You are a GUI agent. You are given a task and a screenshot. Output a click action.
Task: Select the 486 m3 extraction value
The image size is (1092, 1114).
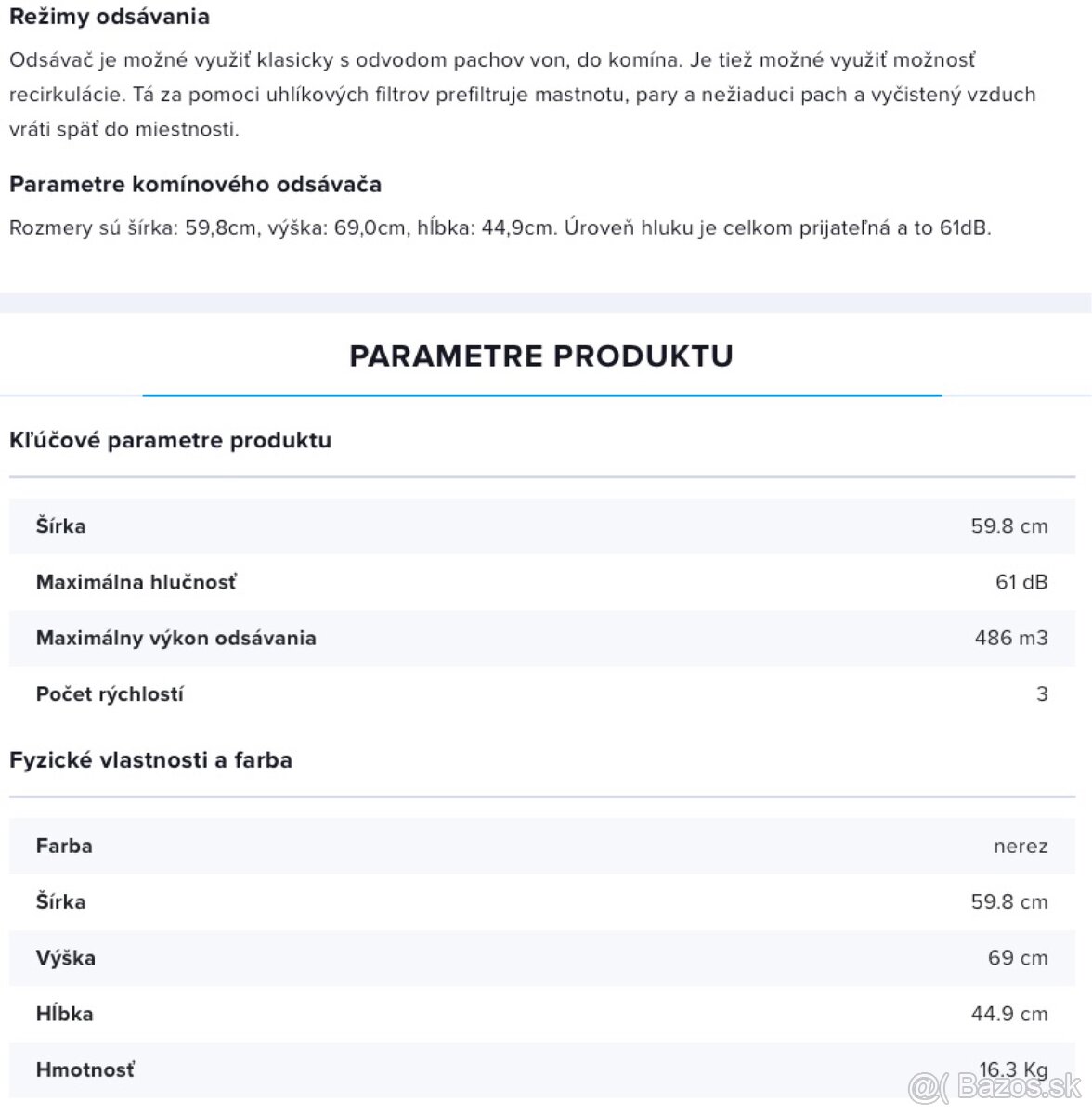(x=1010, y=638)
